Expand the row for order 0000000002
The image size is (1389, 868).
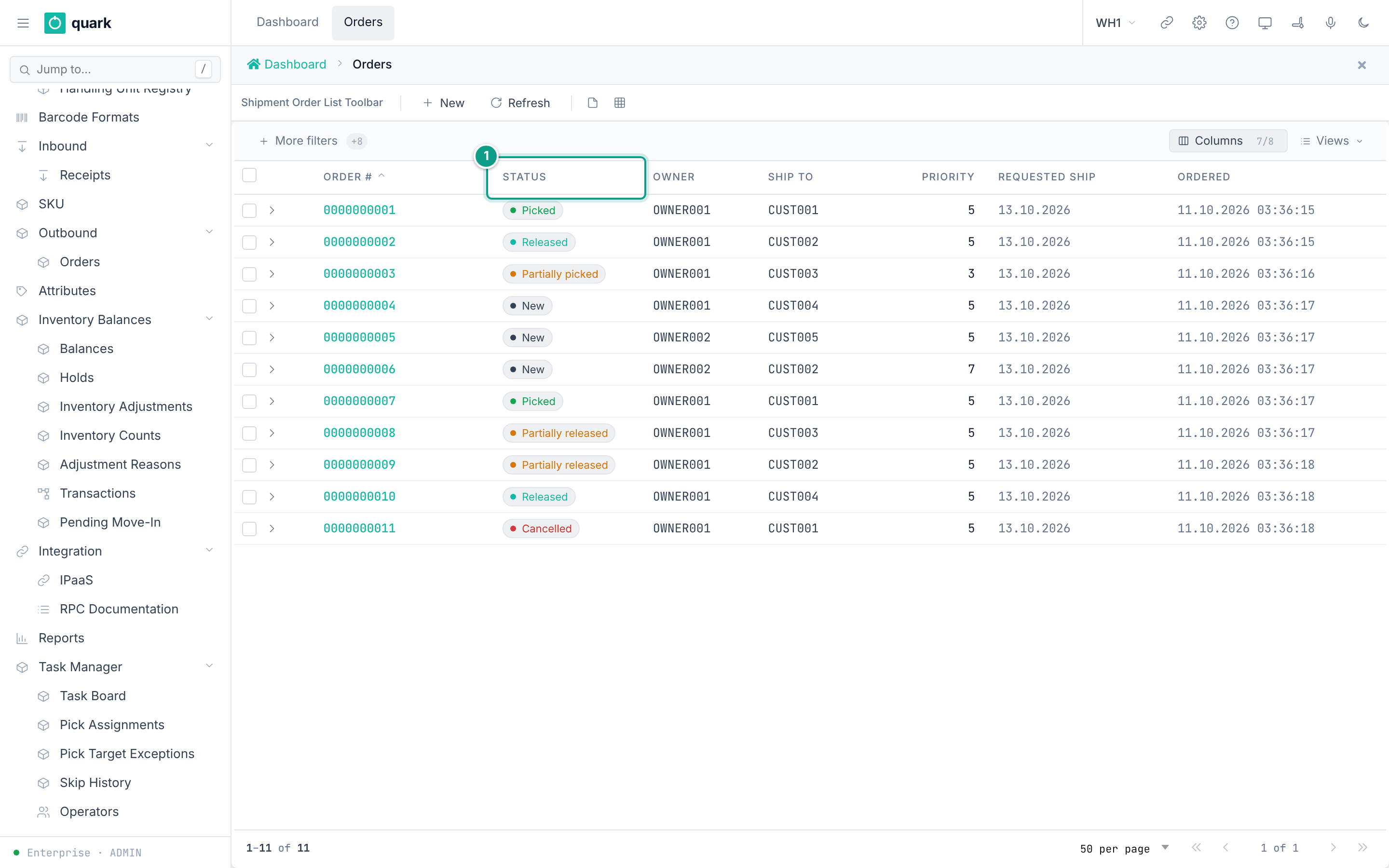(272, 242)
